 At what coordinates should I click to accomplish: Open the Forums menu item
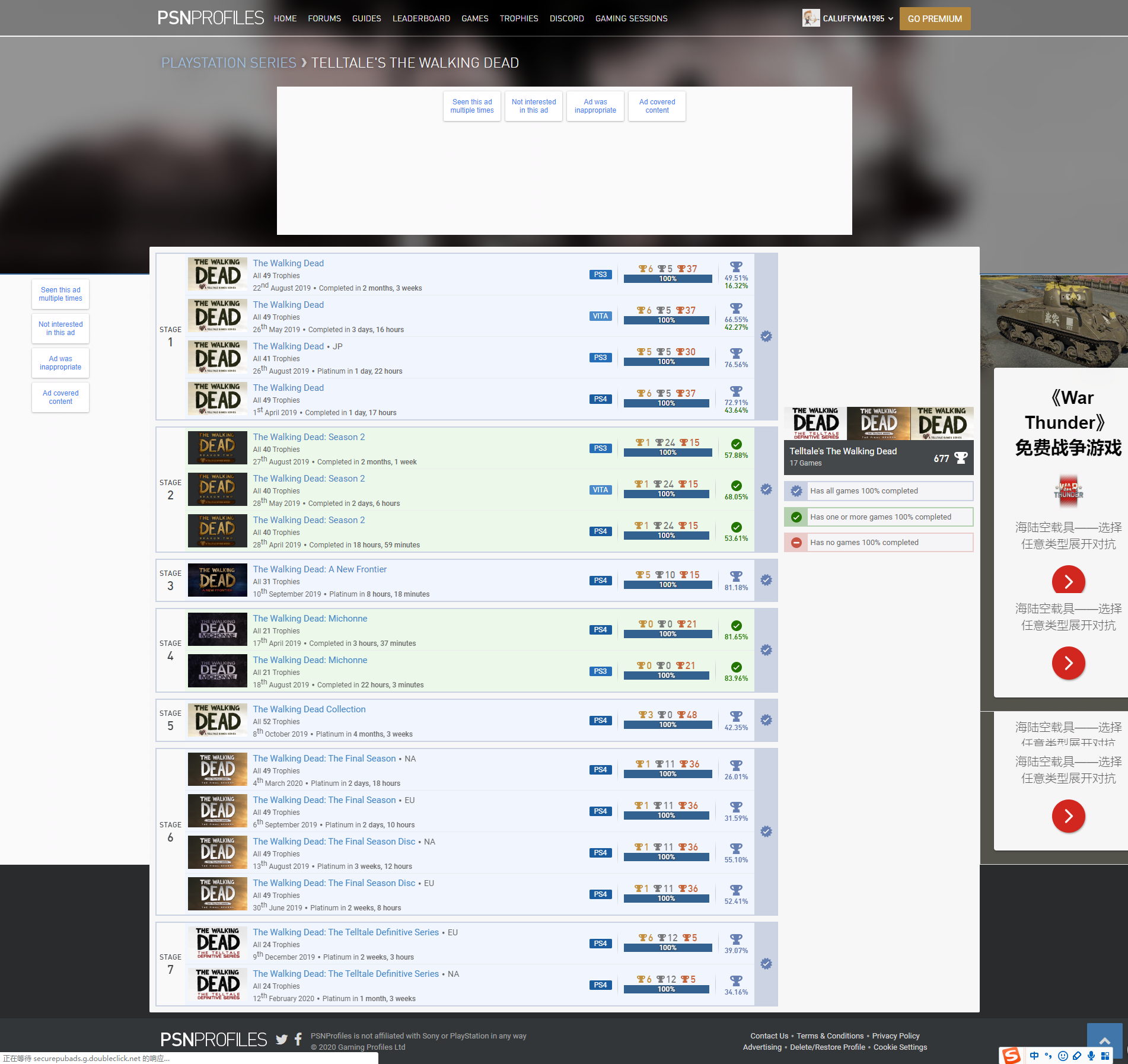coord(324,18)
